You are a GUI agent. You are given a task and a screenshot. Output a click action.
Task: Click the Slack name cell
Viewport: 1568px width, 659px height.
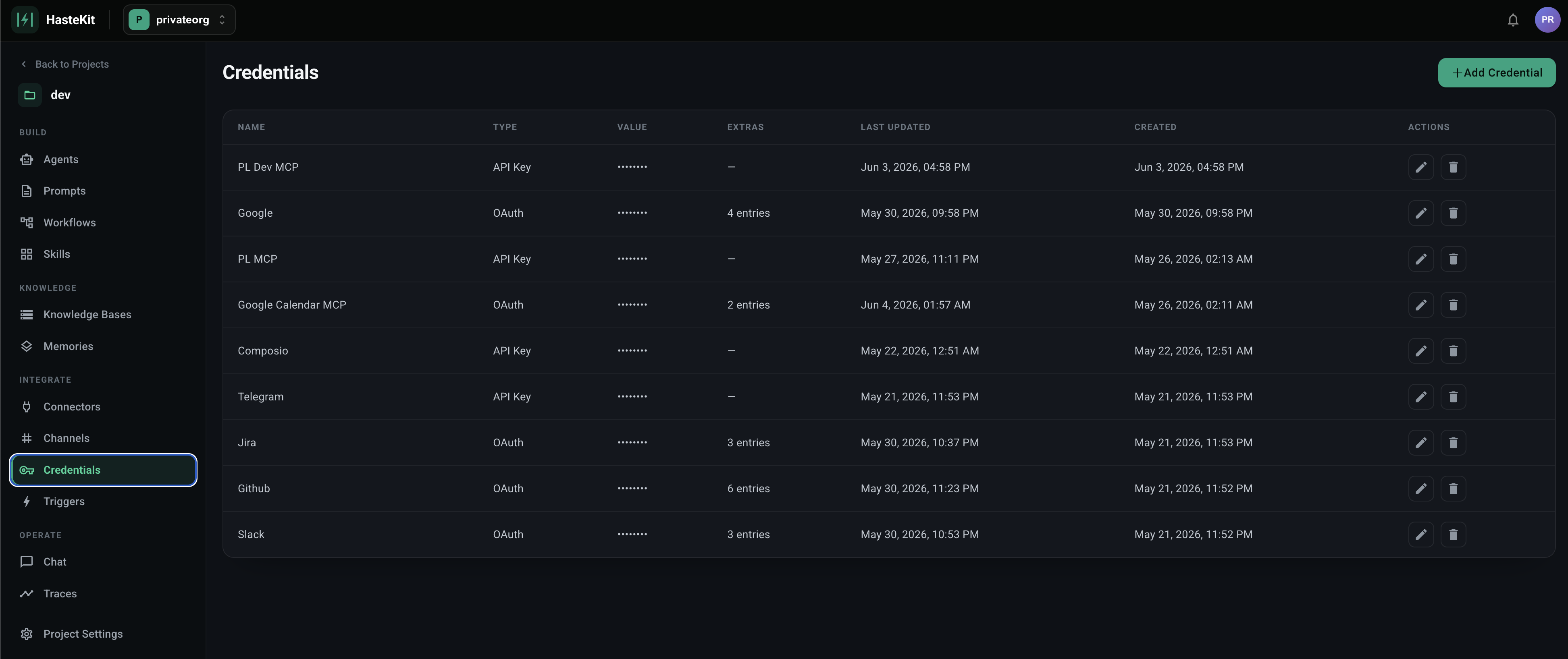pyautogui.click(x=251, y=535)
